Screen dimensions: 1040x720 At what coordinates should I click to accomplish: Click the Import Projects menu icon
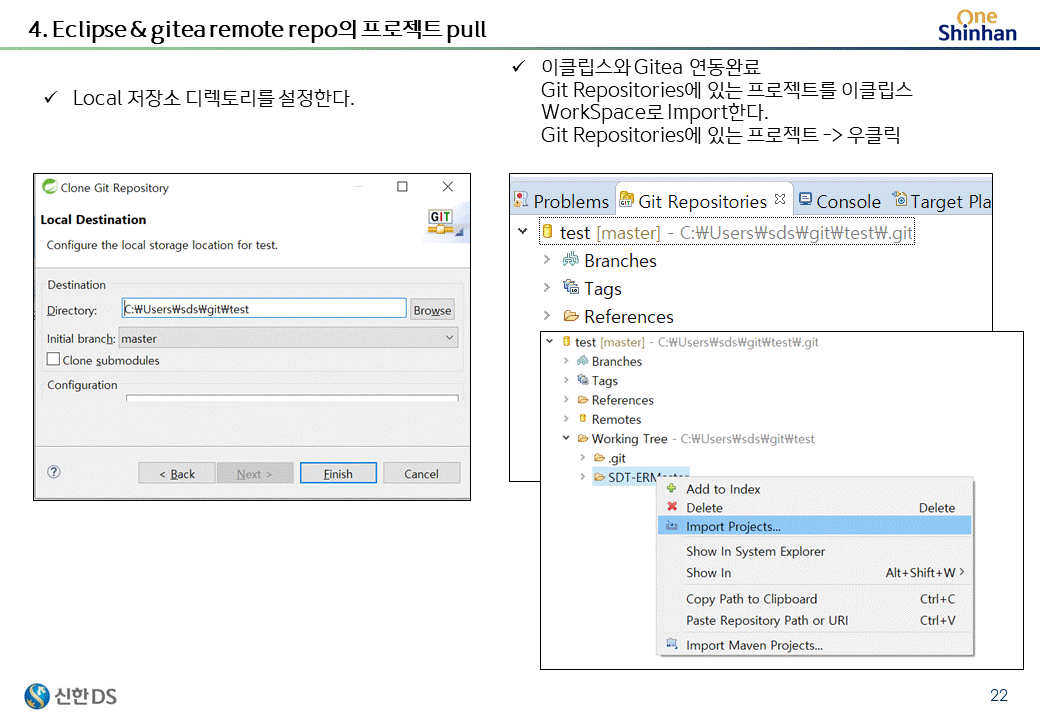(x=672, y=526)
